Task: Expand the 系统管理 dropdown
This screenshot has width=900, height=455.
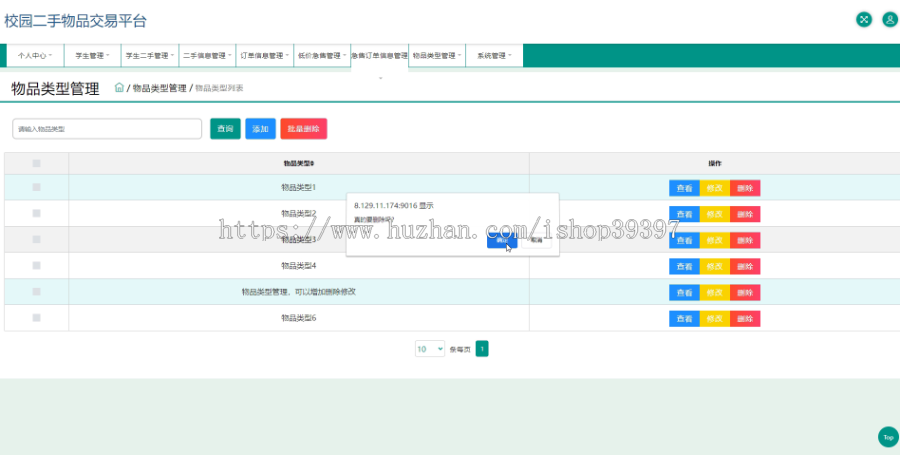Action: pos(494,56)
